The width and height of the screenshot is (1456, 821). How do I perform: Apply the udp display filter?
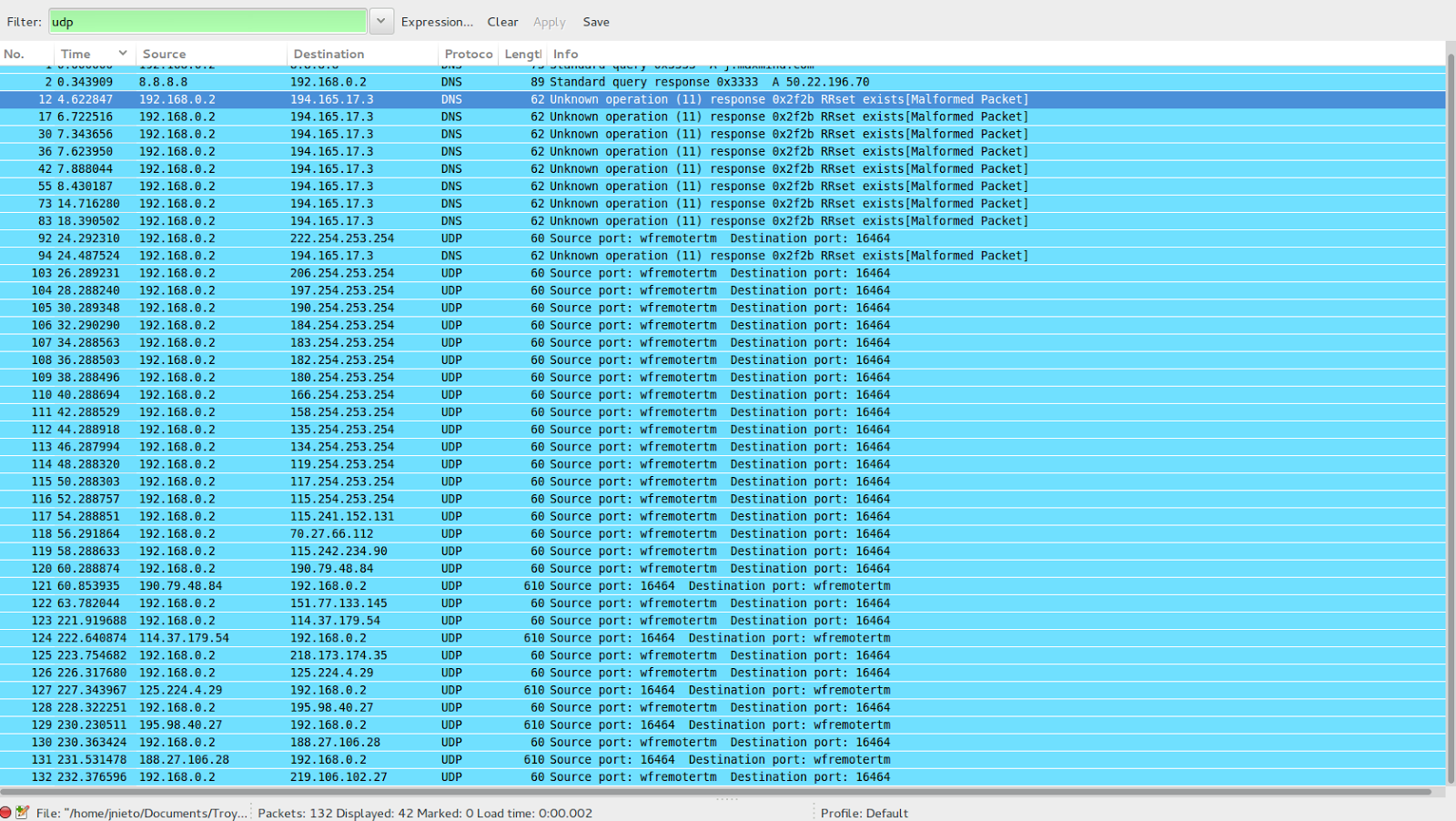pyautogui.click(x=550, y=22)
